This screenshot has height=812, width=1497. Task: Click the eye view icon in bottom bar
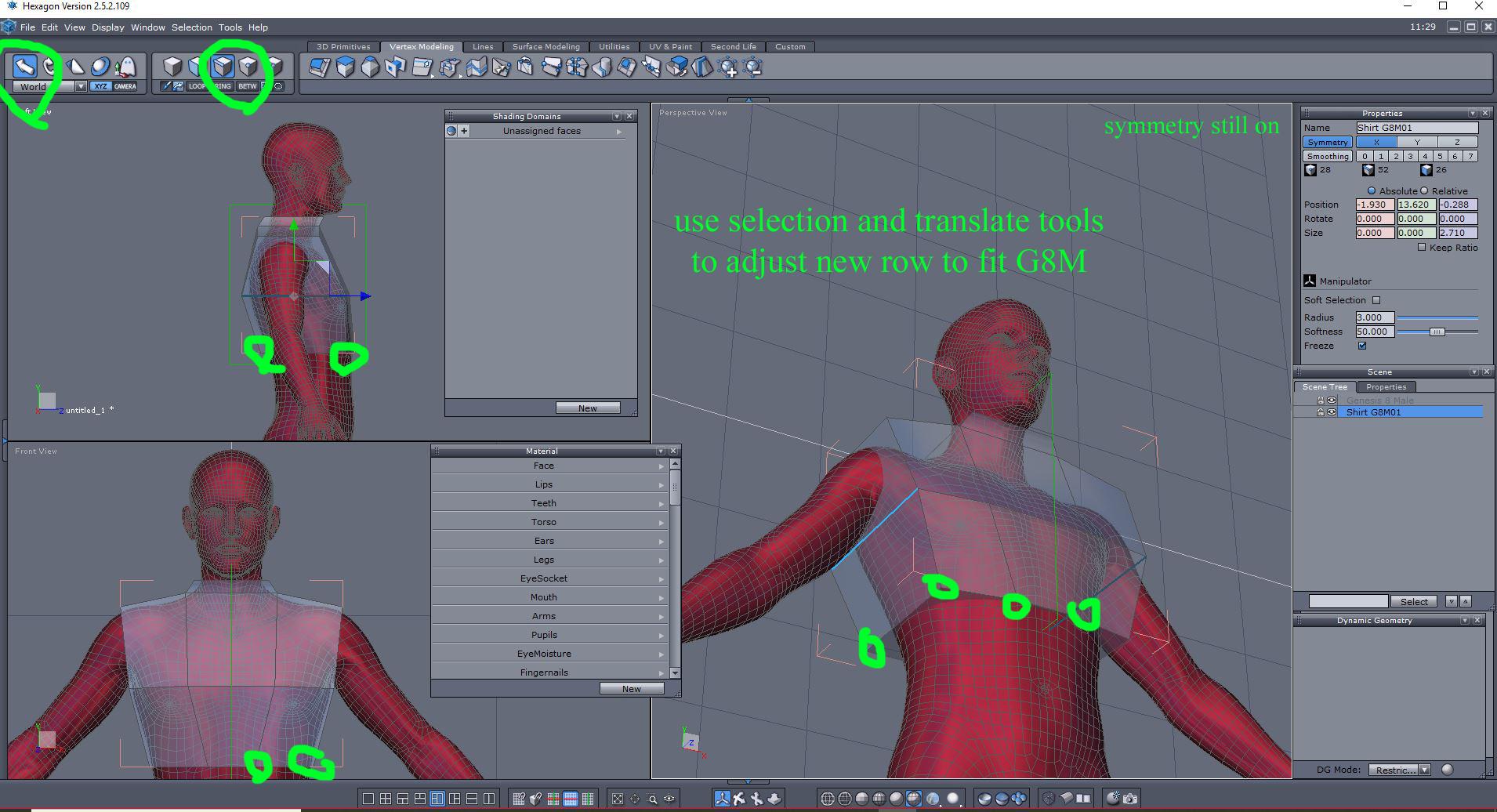pos(669,799)
